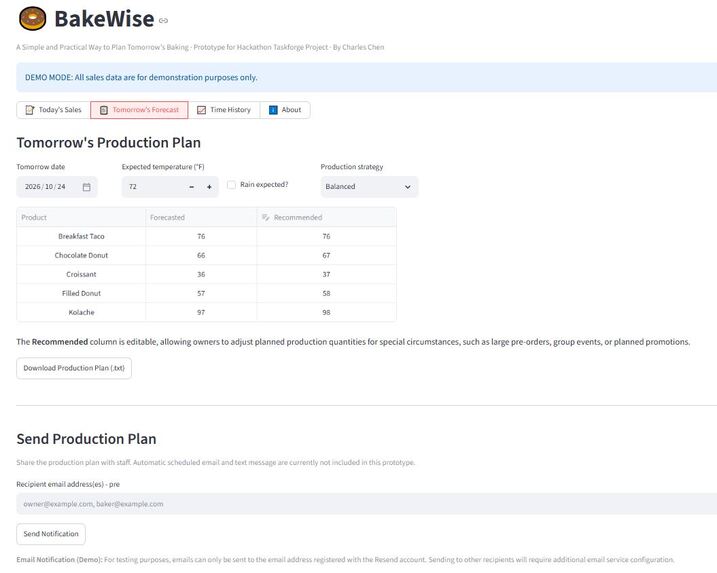
Task: Edit Filled Donut recommended value 58
Action: (326, 293)
